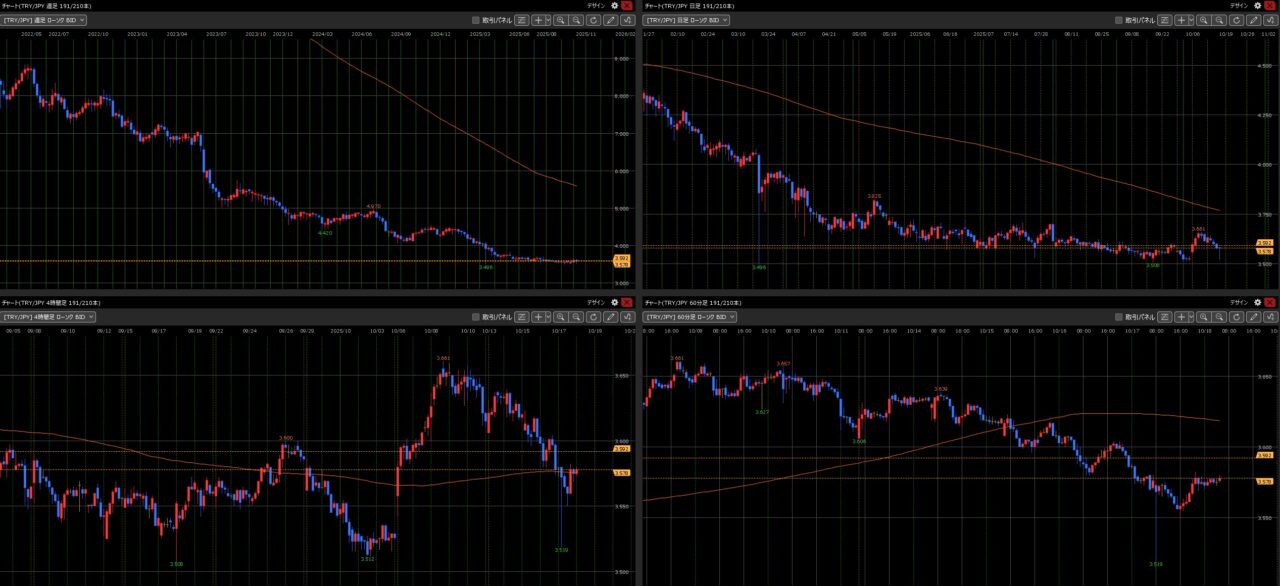Click デザイン in the 60-minute chart title bar
Screen dimensions: 1280x586
click(x=1238, y=301)
